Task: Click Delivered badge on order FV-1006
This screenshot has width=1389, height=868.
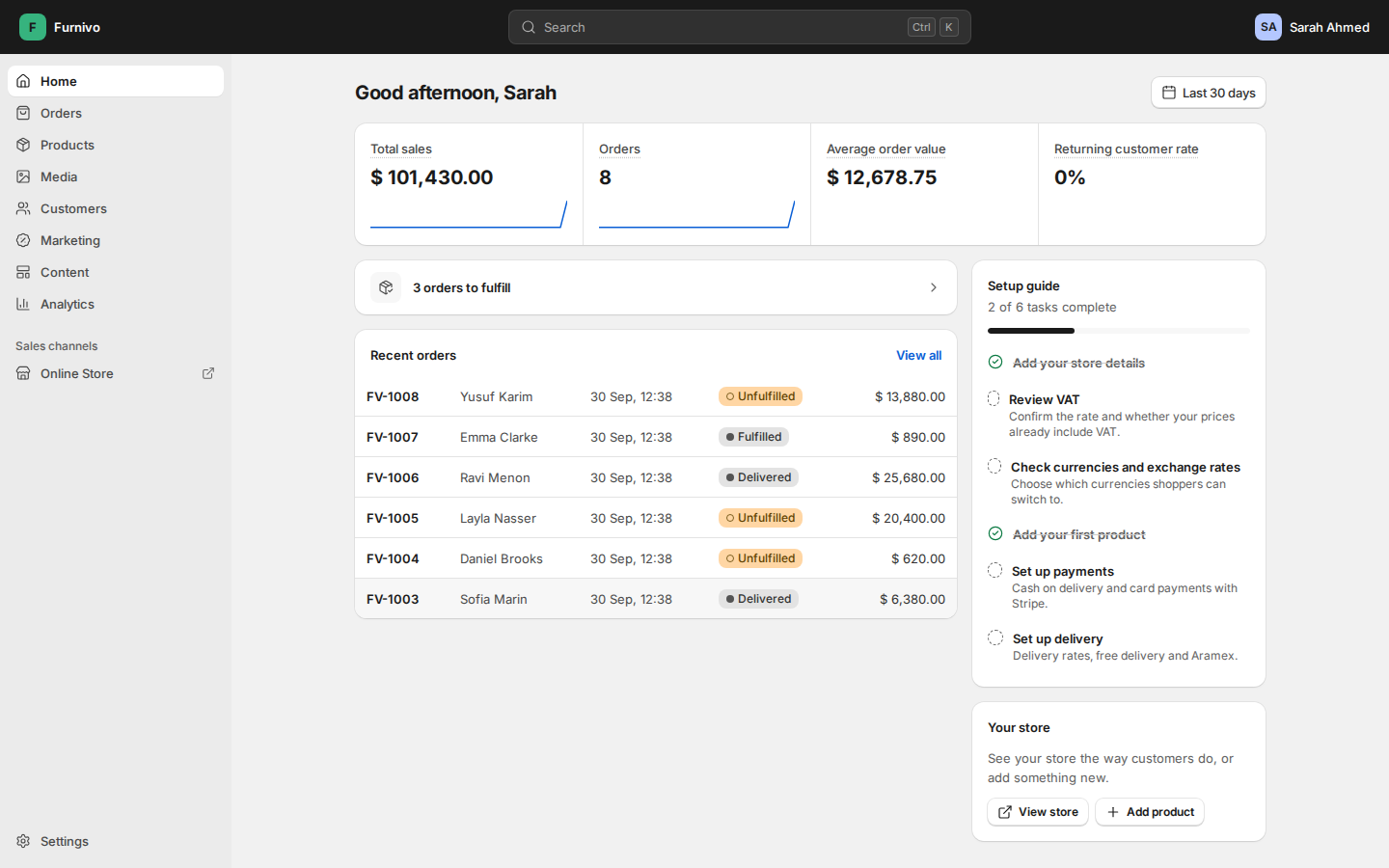Action: tap(758, 477)
